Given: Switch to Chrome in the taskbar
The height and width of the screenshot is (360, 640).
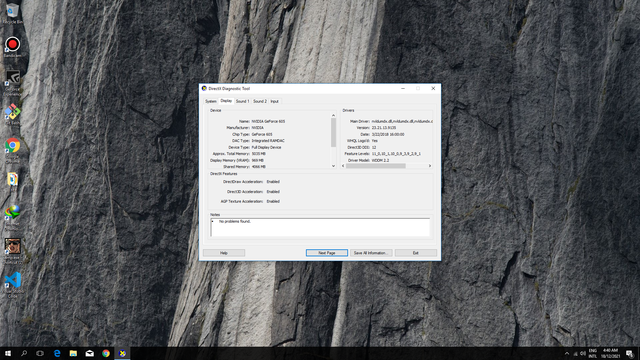Looking at the screenshot, I should (x=106, y=353).
